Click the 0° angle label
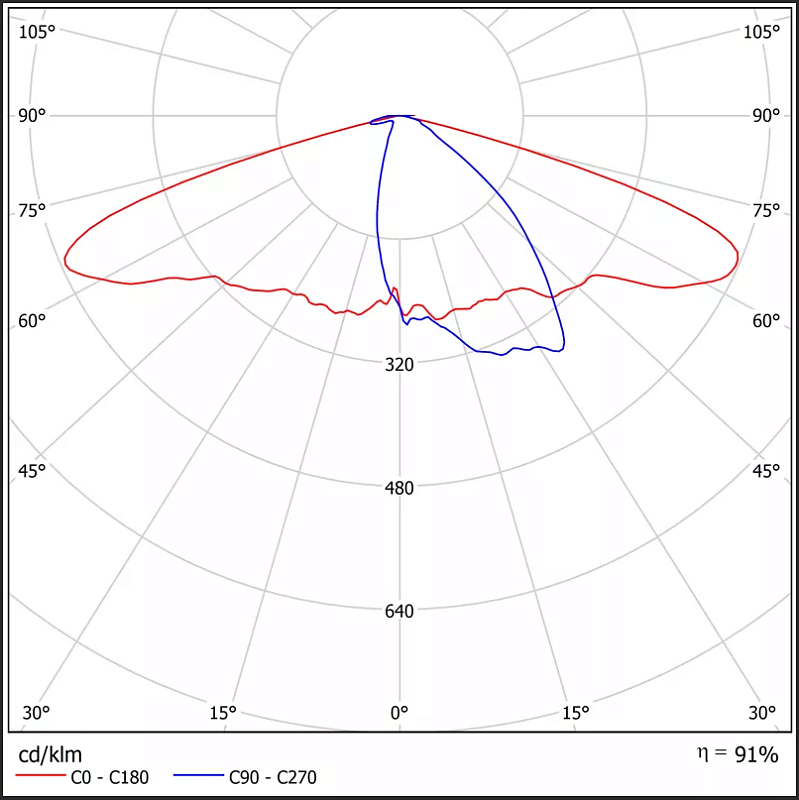The image size is (799, 800). click(x=399, y=712)
